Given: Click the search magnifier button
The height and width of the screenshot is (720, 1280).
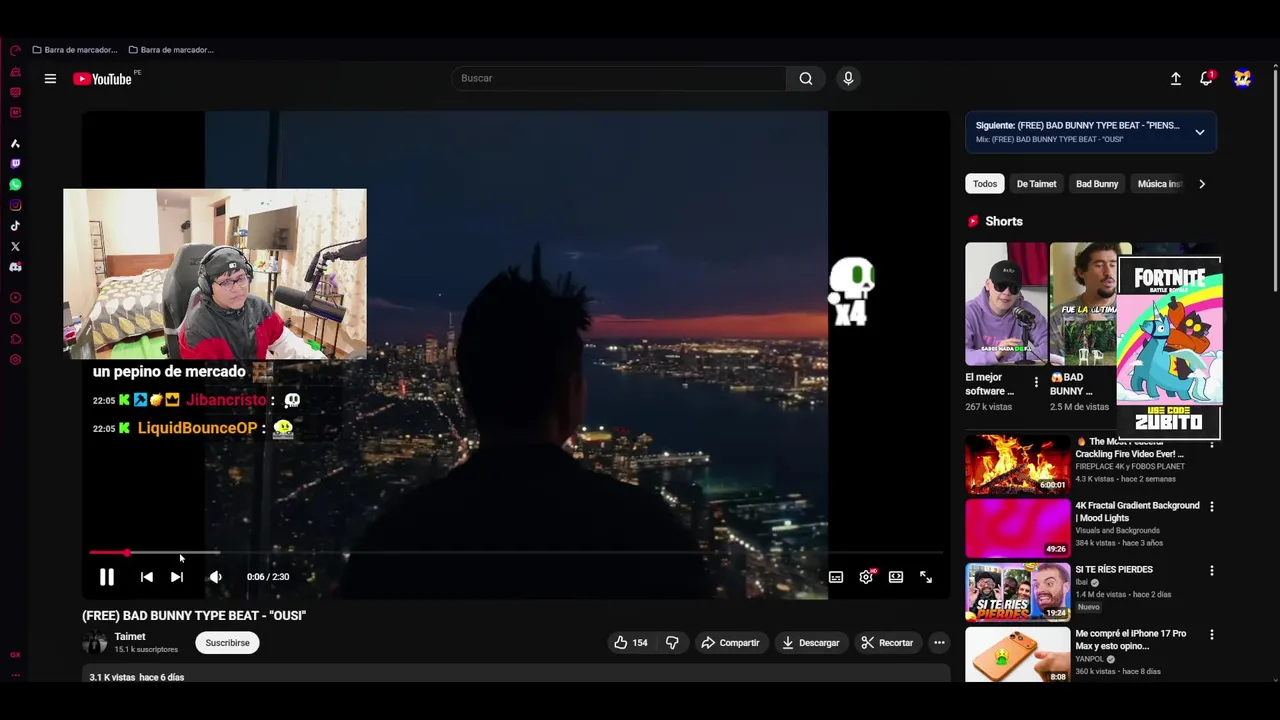Looking at the screenshot, I should 806,79.
